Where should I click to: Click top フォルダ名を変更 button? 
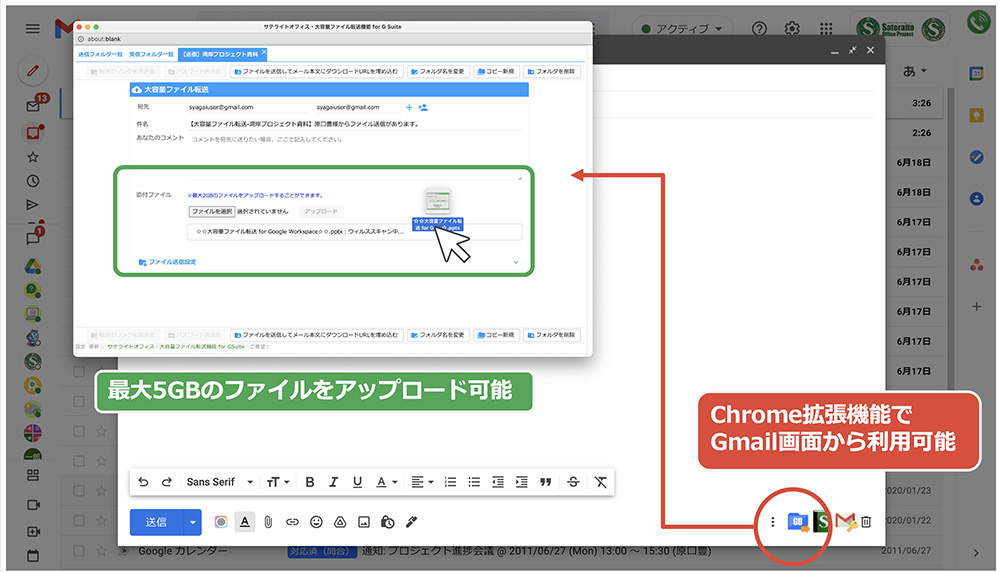(x=438, y=71)
